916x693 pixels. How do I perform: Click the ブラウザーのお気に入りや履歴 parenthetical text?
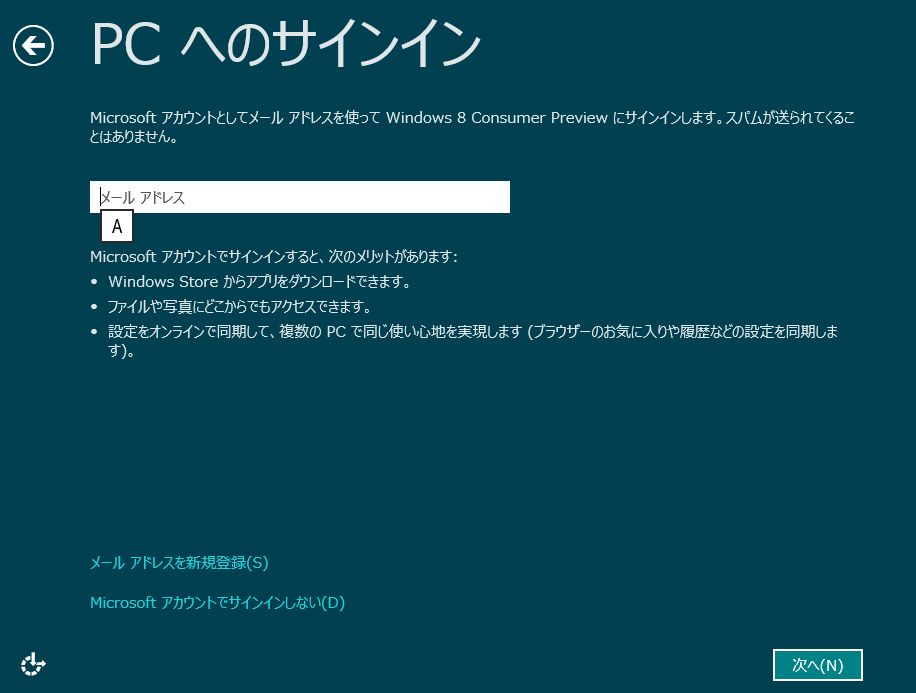tap(680, 332)
